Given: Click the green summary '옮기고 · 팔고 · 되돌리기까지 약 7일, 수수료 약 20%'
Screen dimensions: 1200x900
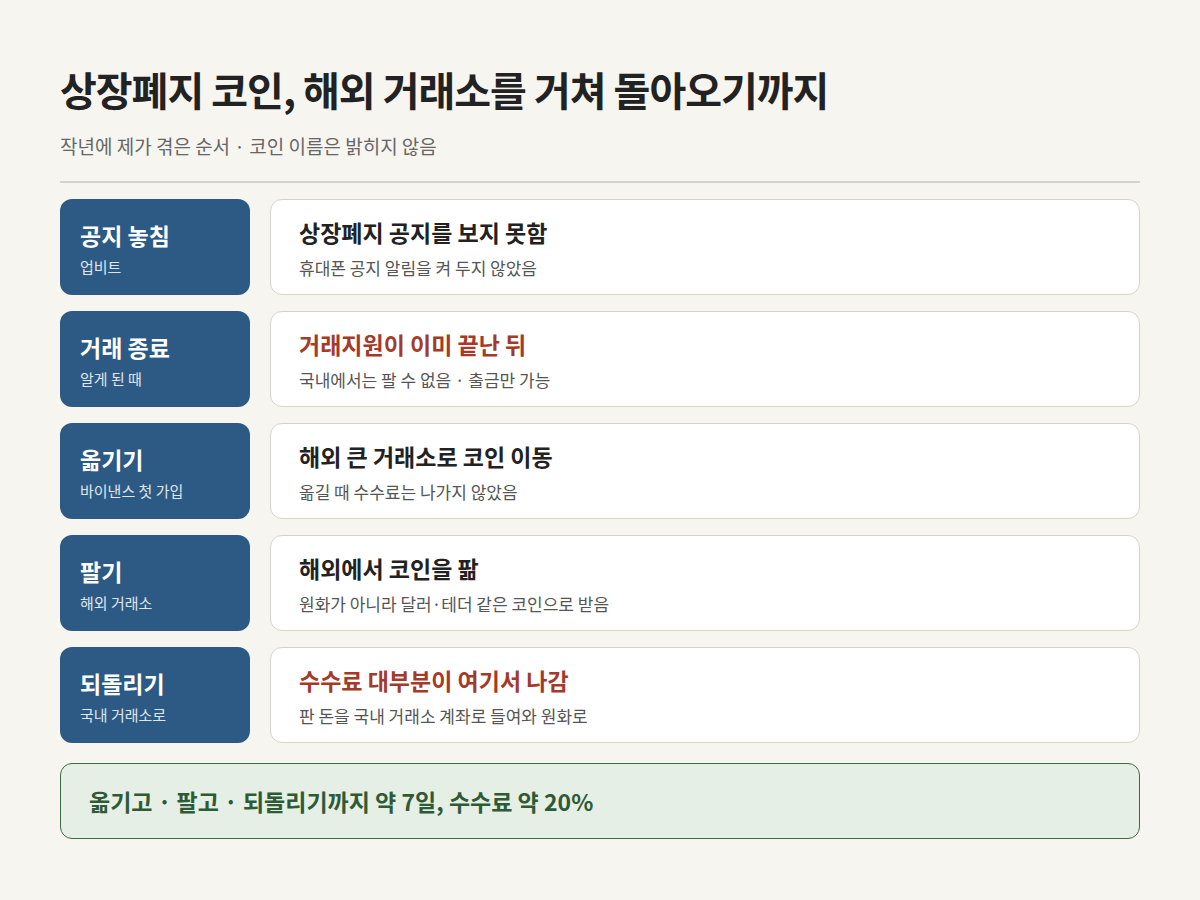Looking at the screenshot, I should (x=341, y=801).
